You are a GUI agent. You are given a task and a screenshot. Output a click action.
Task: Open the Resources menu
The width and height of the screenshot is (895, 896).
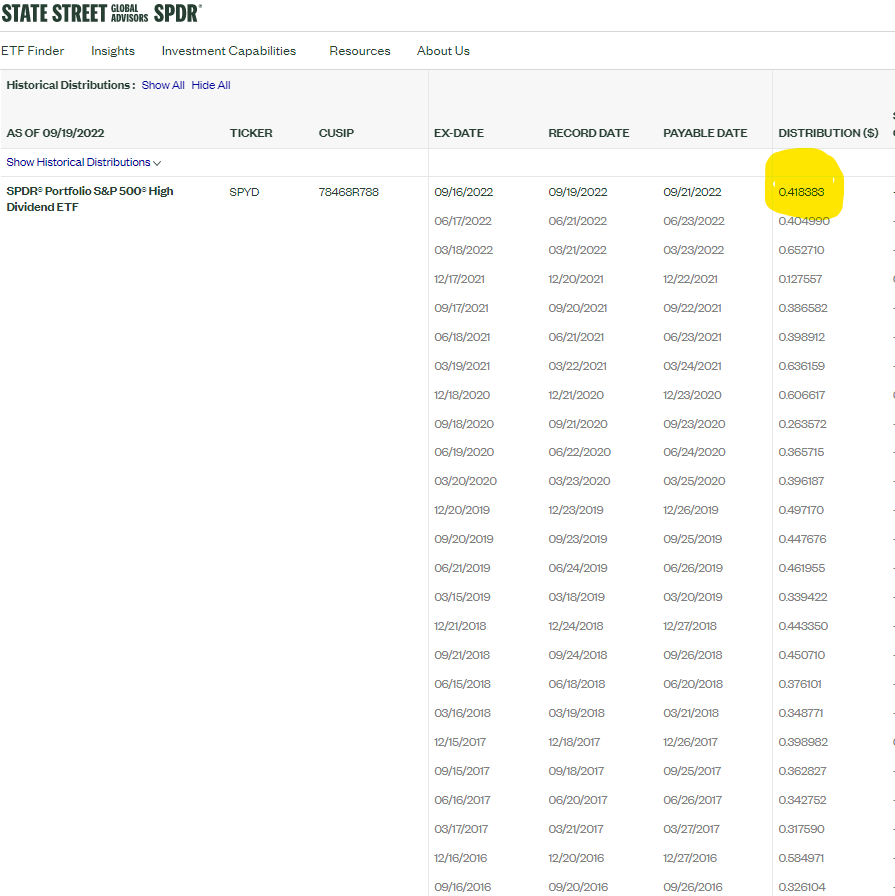pos(359,51)
